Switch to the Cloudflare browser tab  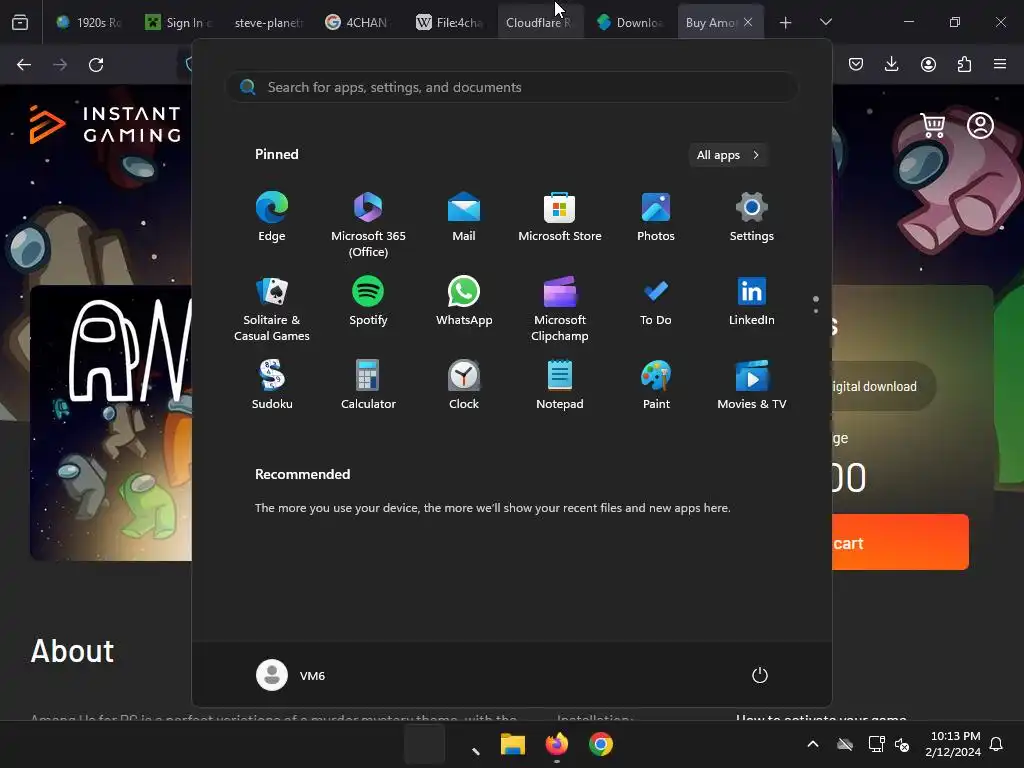coord(539,22)
